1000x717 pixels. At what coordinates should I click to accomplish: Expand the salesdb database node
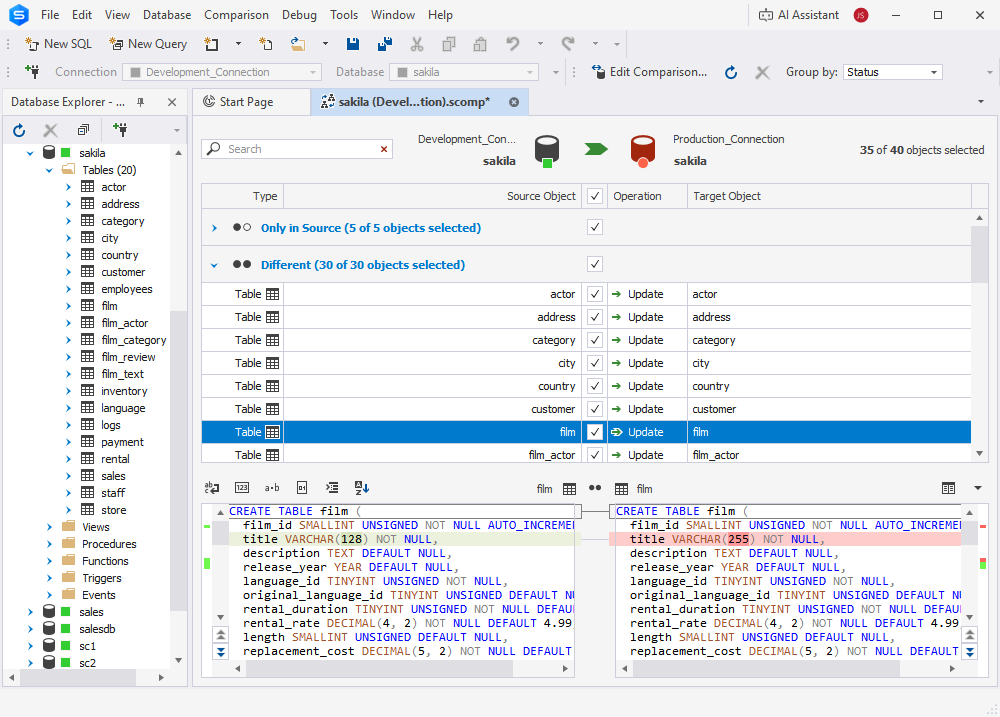(30, 629)
